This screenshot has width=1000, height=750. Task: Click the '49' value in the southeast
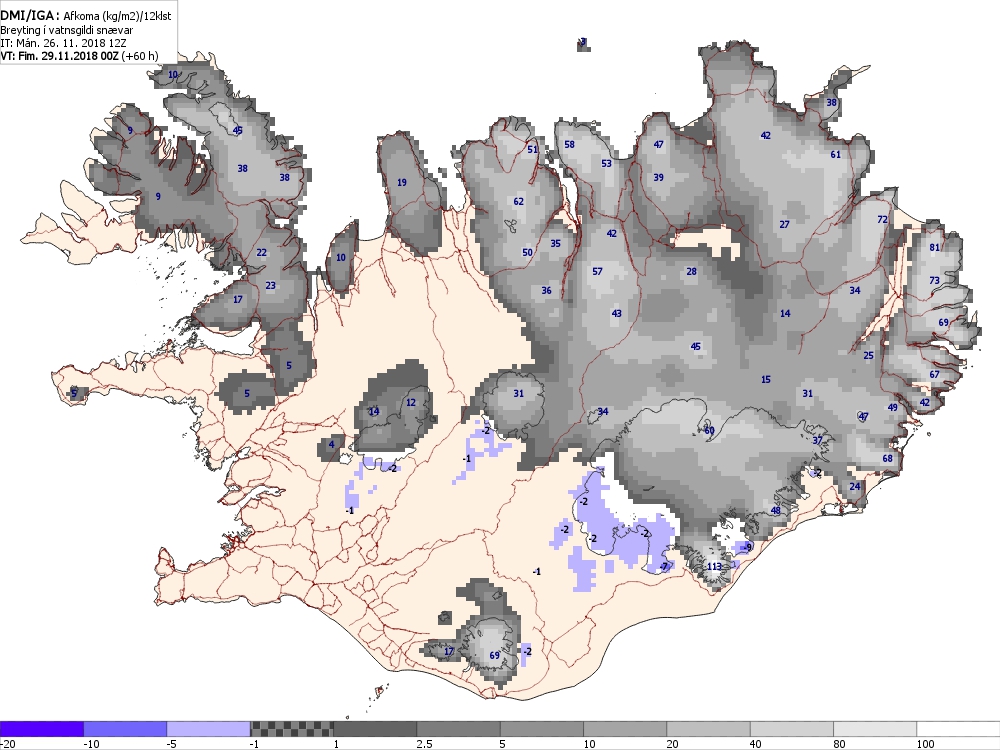click(892, 408)
